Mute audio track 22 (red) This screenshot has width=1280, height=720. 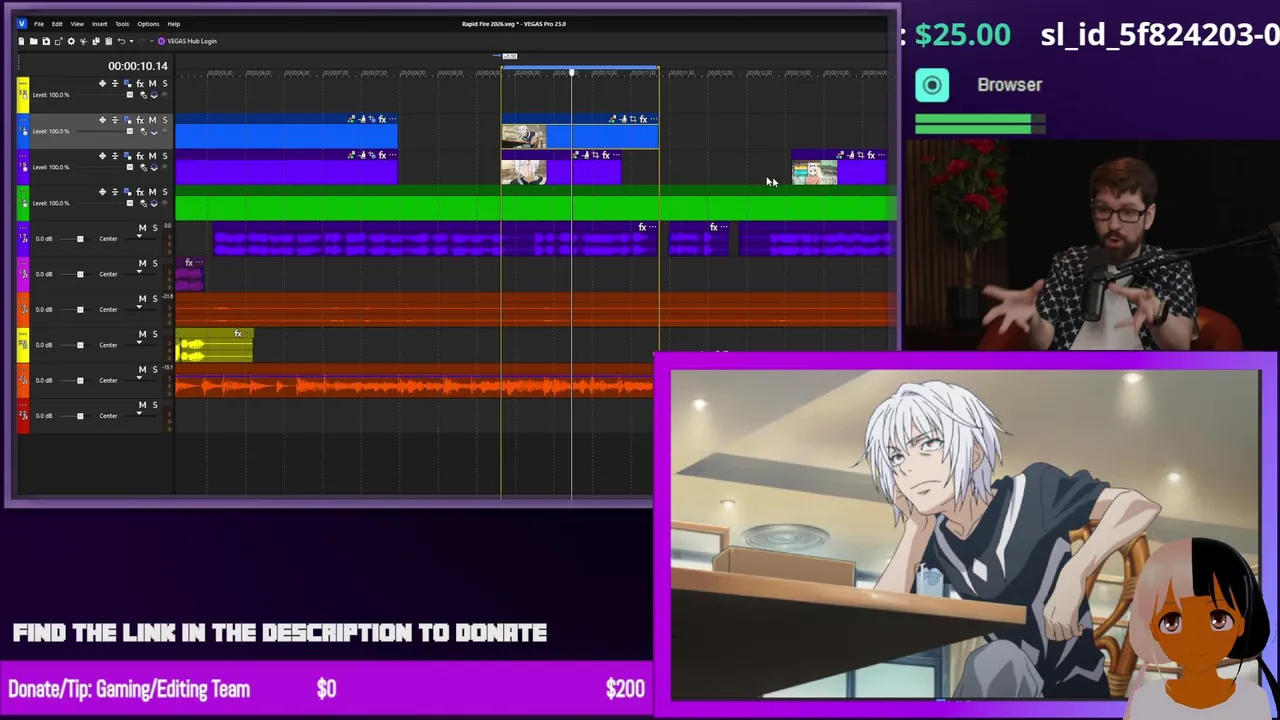tap(142, 405)
